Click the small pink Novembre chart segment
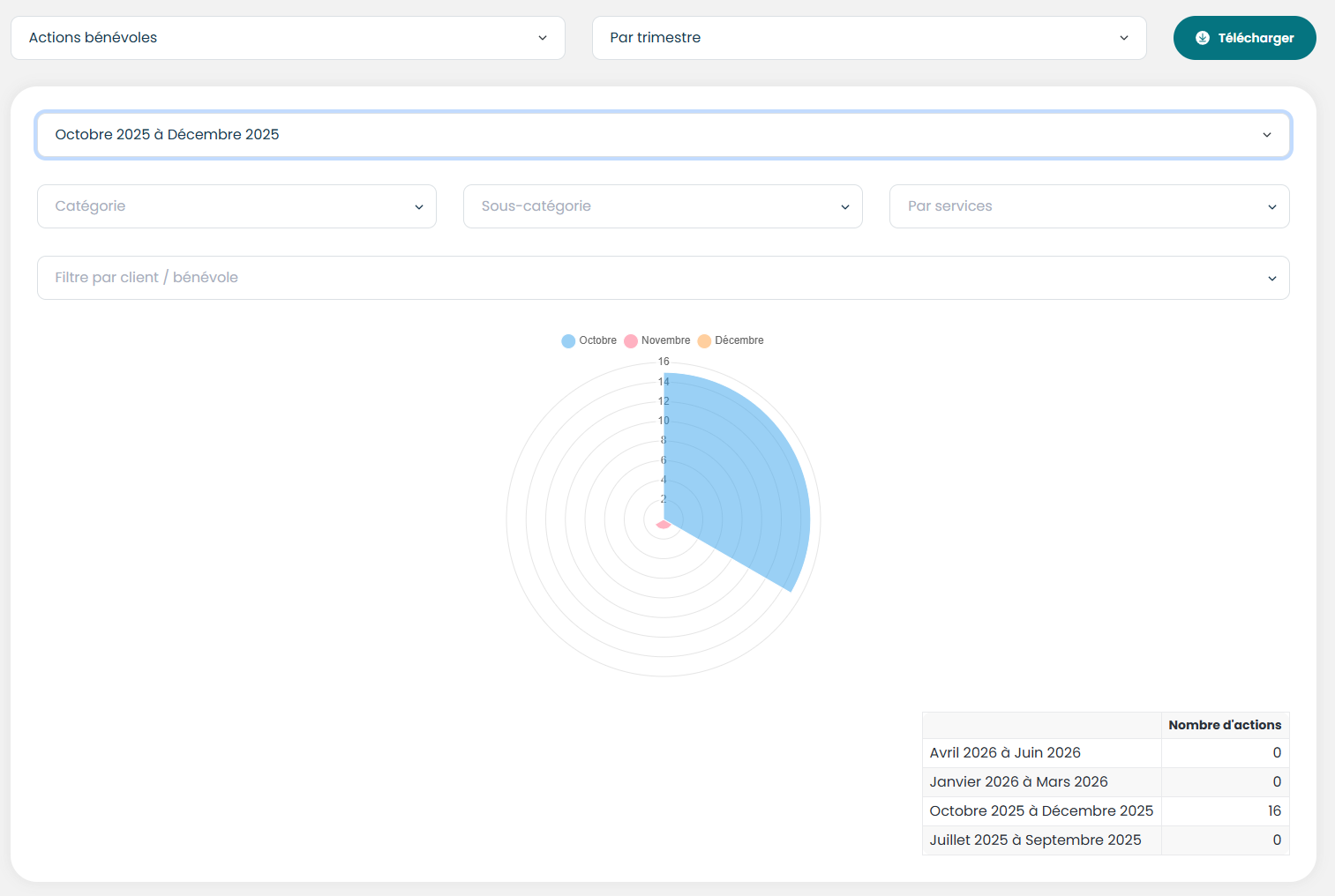The height and width of the screenshot is (896, 1335). tap(664, 526)
